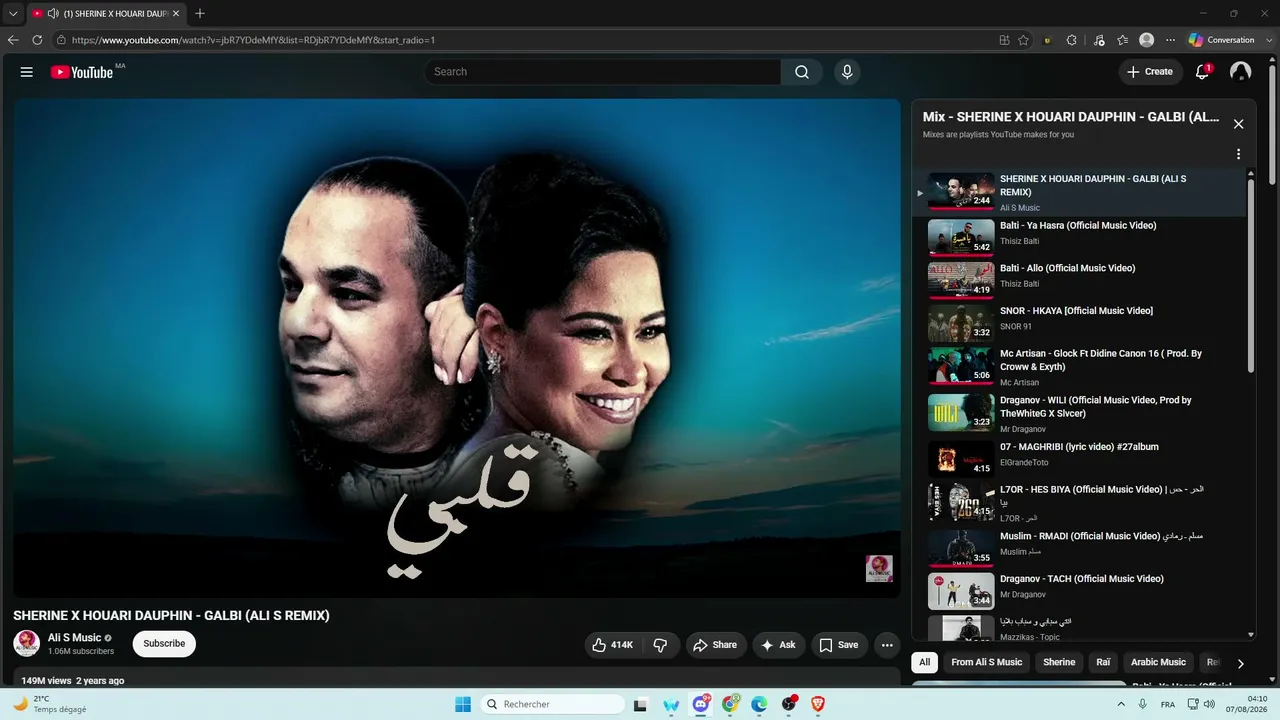Click the Create button
This screenshot has width=1280, height=720.
tap(1150, 72)
